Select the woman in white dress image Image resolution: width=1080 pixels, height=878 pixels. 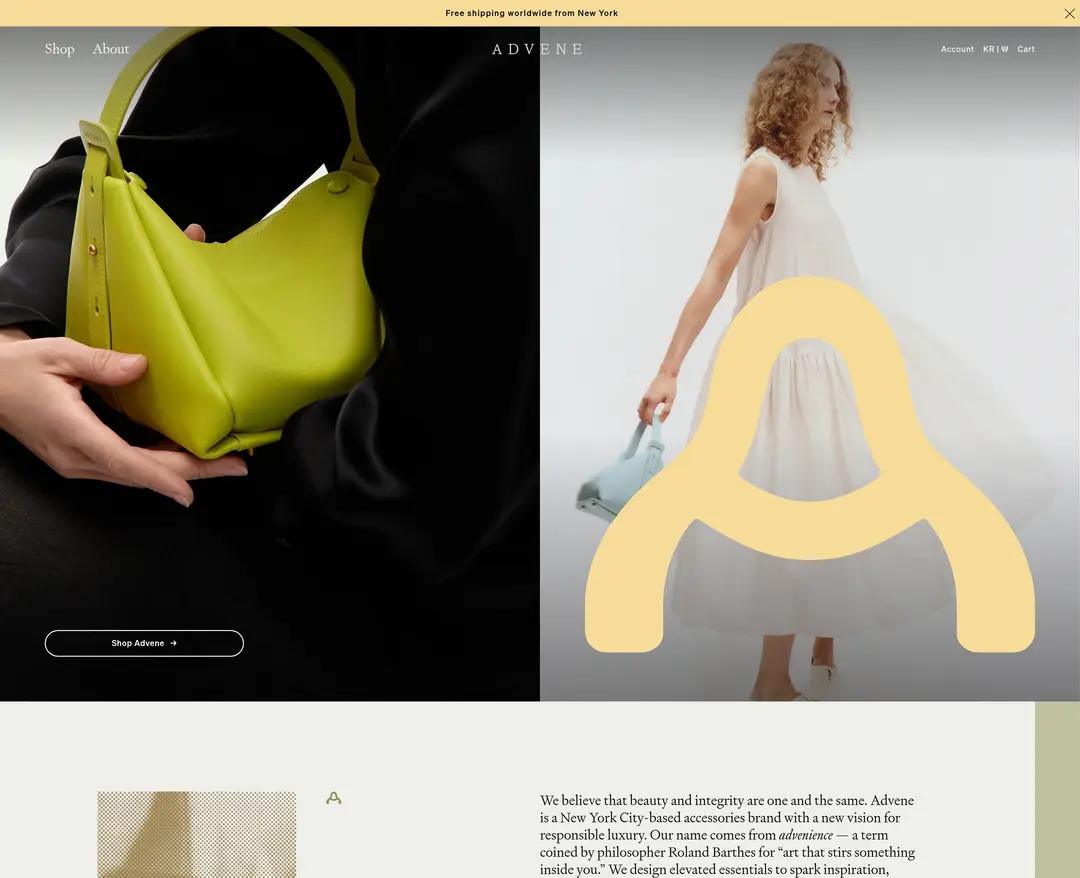810,364
